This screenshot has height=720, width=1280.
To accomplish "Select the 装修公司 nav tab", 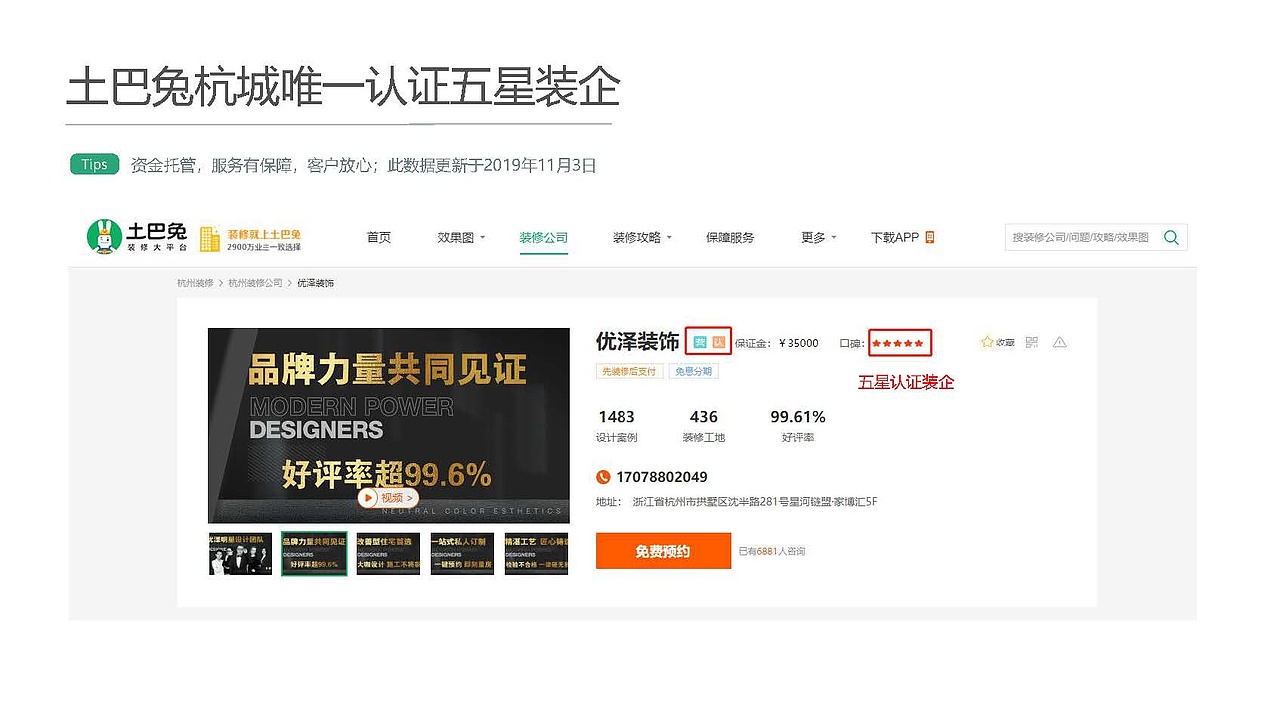I will tap(544, 237).
